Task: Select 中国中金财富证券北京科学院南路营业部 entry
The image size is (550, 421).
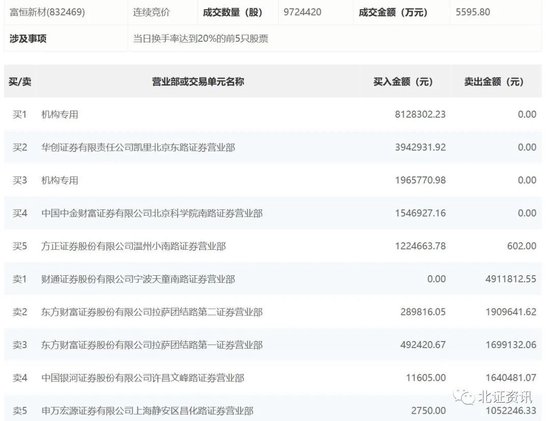Action: 152,213
